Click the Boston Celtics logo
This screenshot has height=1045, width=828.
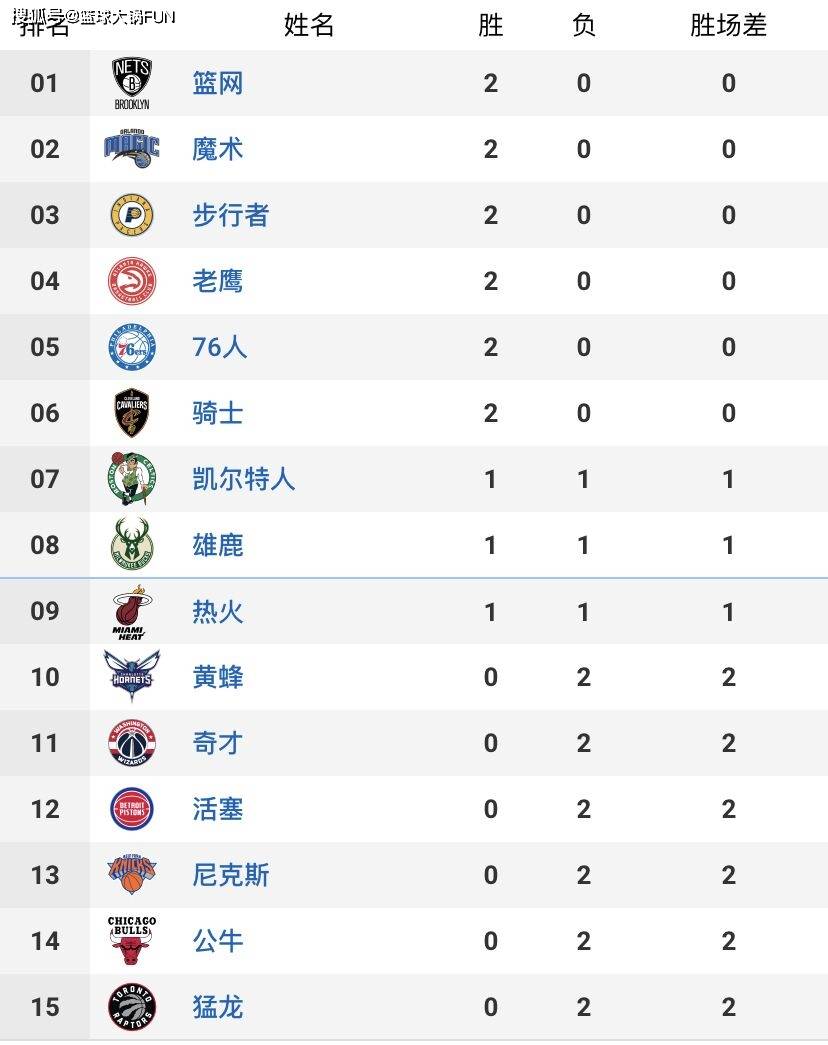point(132,479)
